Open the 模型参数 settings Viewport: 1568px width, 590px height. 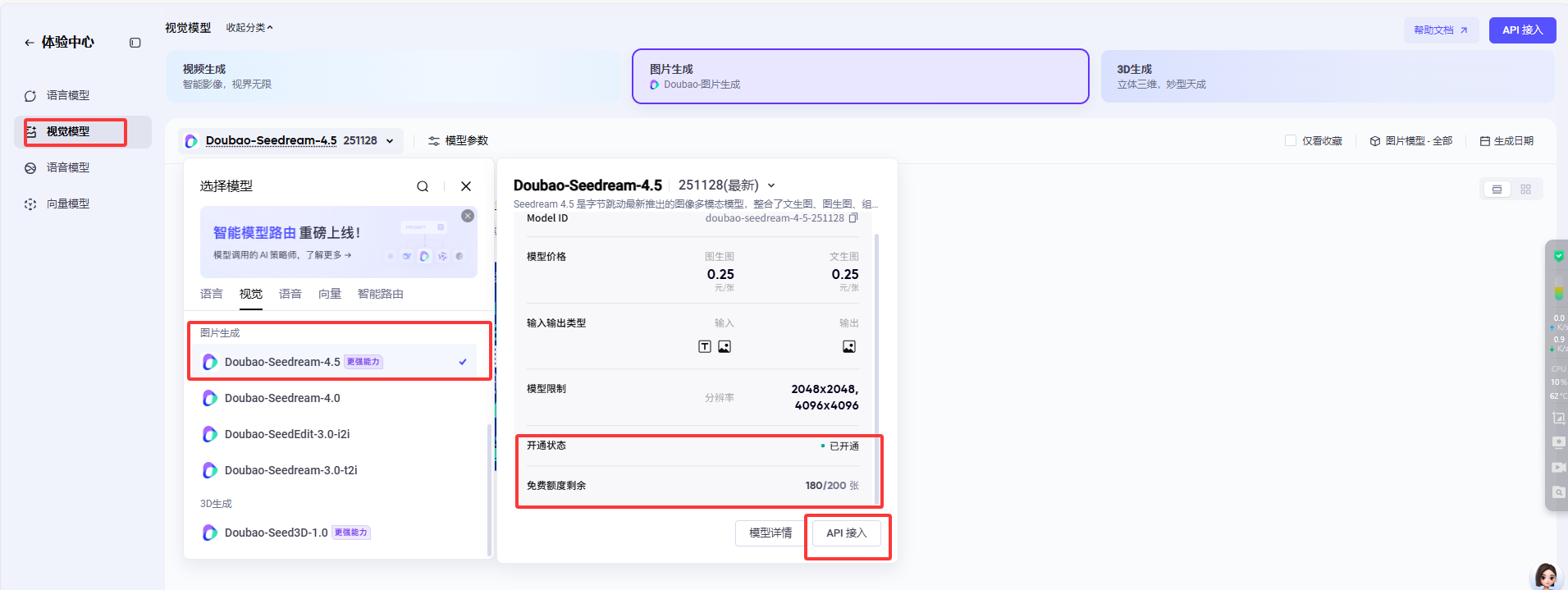tap(458, 141)
